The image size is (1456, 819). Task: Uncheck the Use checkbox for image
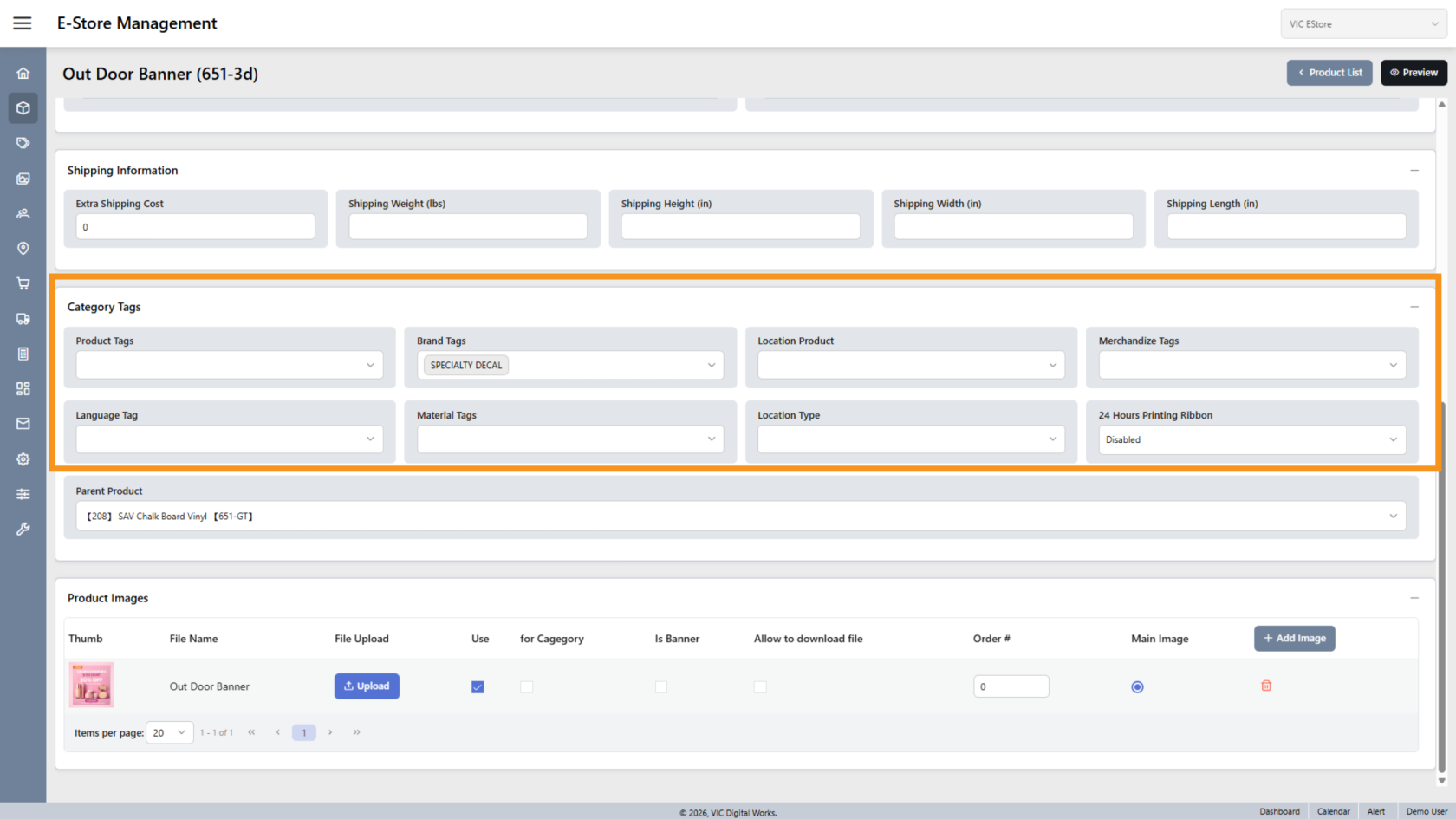click(478, 687)
